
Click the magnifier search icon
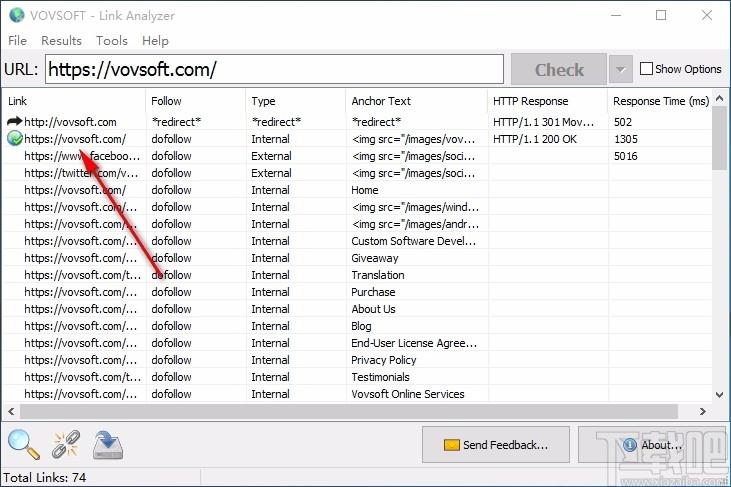tap(24, 444)
